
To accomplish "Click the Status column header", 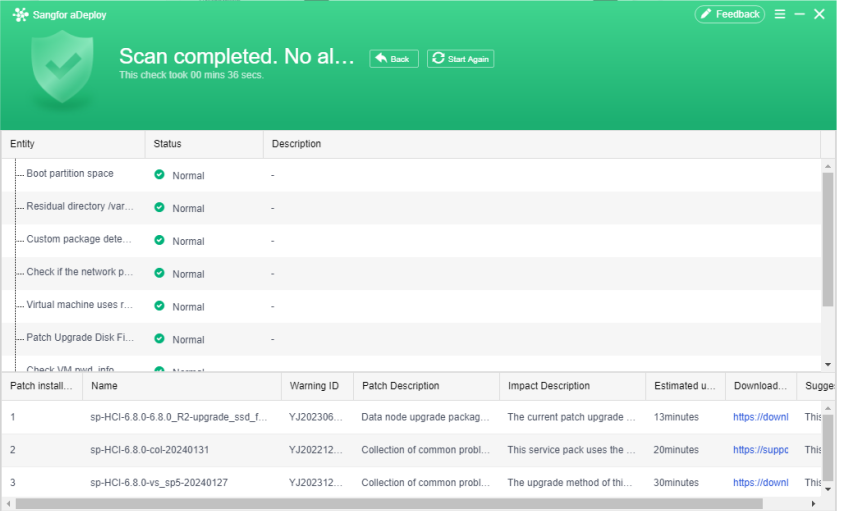I will [x=168, y=144].
